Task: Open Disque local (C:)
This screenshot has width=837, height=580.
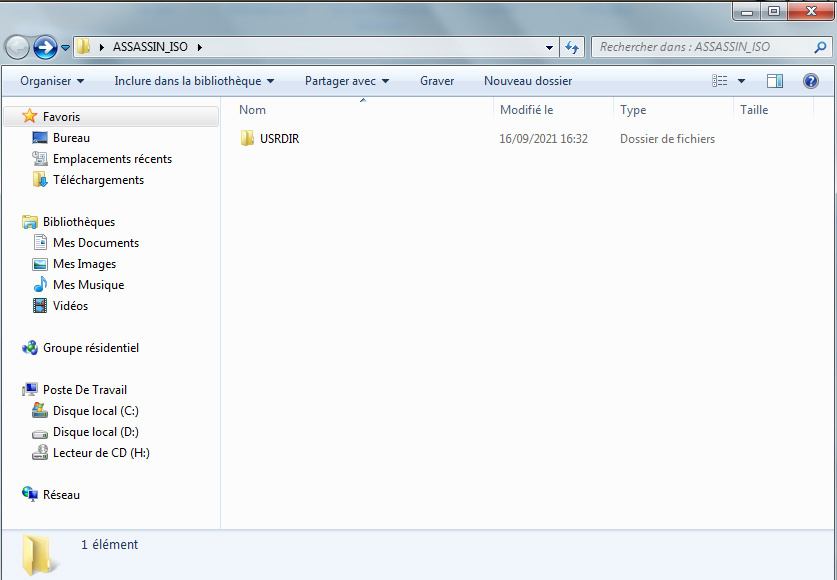Action: coord(95,411)
